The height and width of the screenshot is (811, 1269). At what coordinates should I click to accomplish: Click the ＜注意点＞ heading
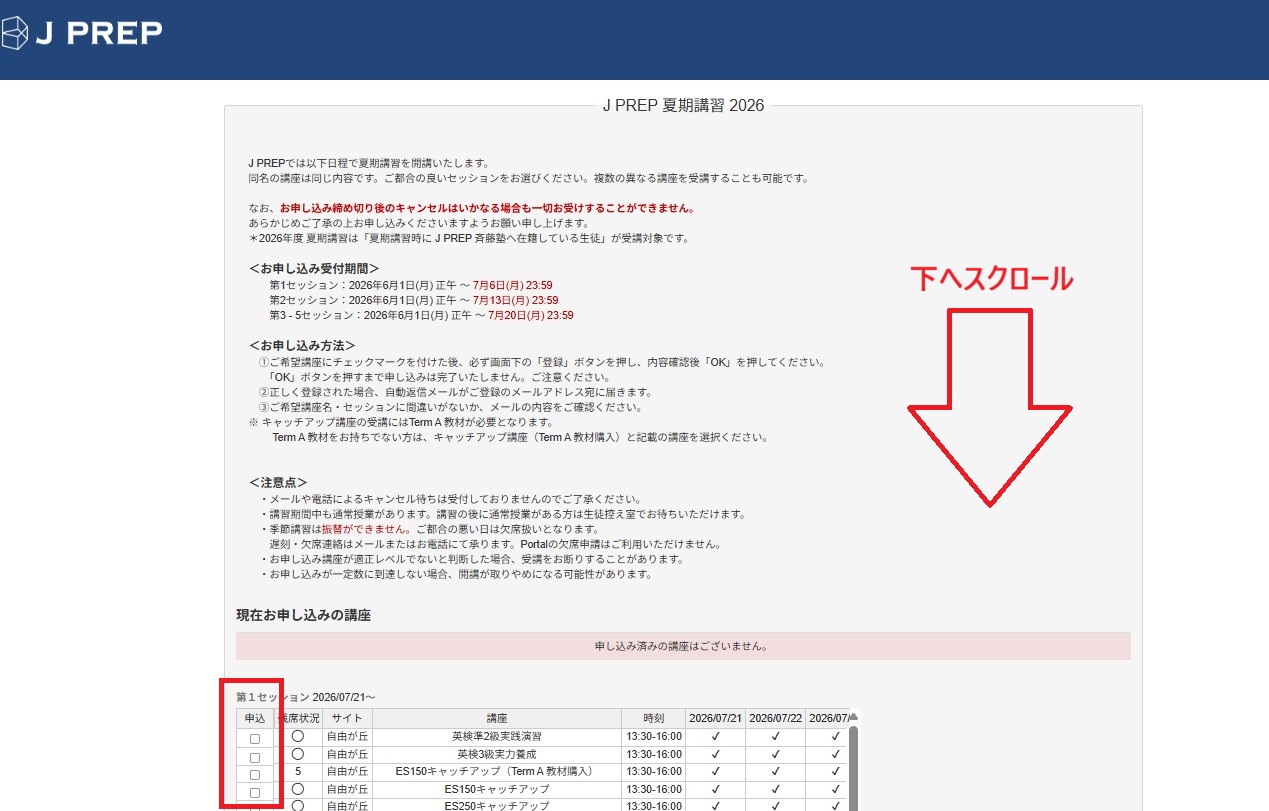278,482
